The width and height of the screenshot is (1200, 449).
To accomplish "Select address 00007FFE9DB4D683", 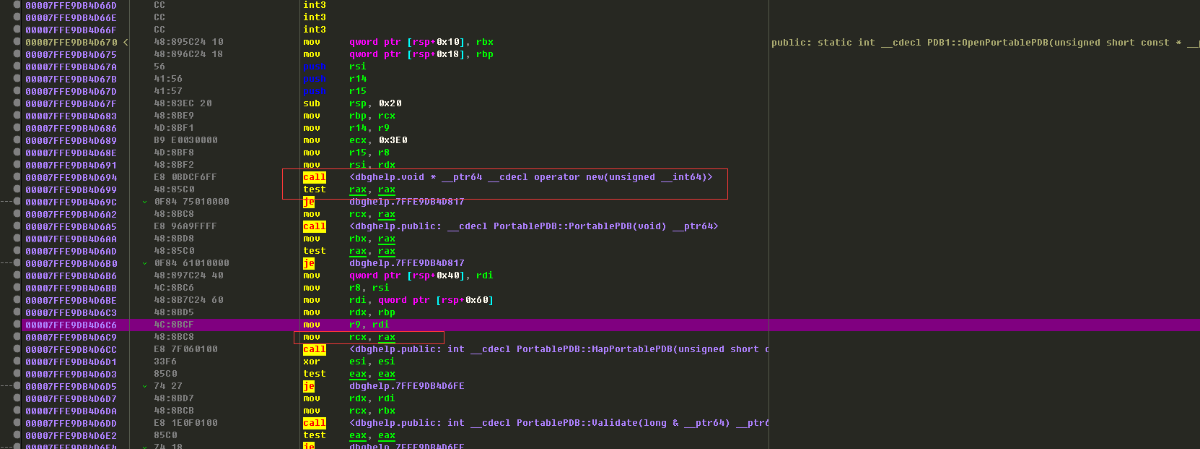I will tap(72, 116).
